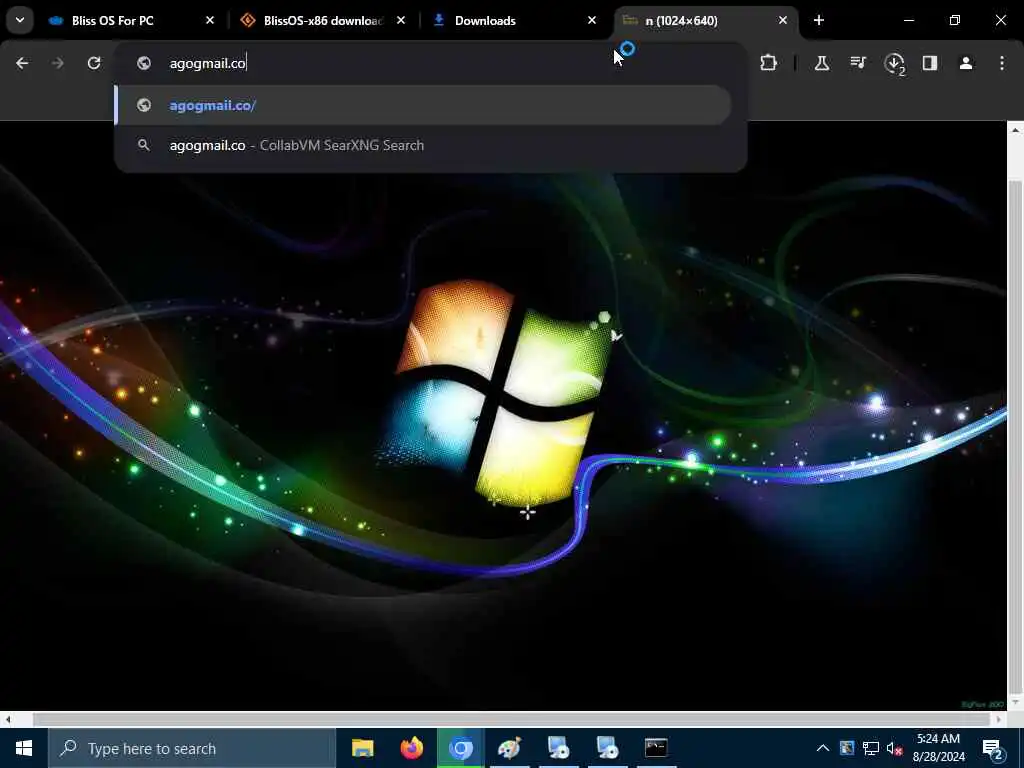The height and width of the screenshot is (768, 1024).
Task: Close the Bliss OS For PC tab
Action: coord(210,20)
